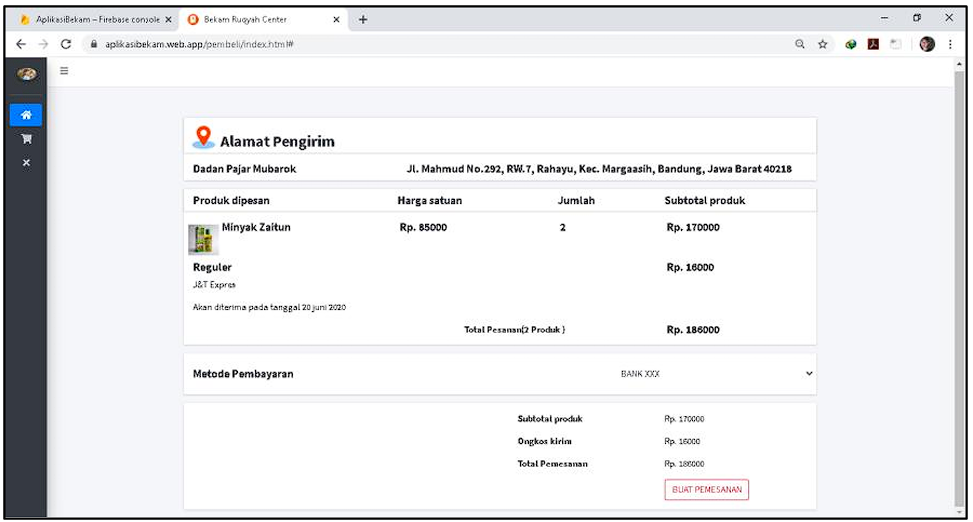Open the browser zoom magnifier icon
The image size is (973, 522).
tap(801, 44)
